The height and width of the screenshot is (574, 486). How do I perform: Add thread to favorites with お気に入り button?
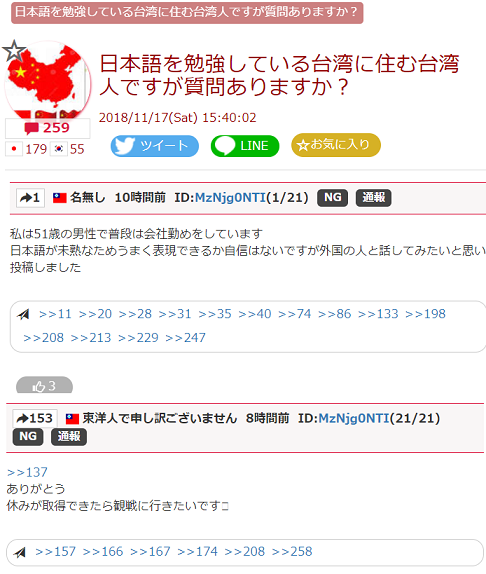(336, 145)
